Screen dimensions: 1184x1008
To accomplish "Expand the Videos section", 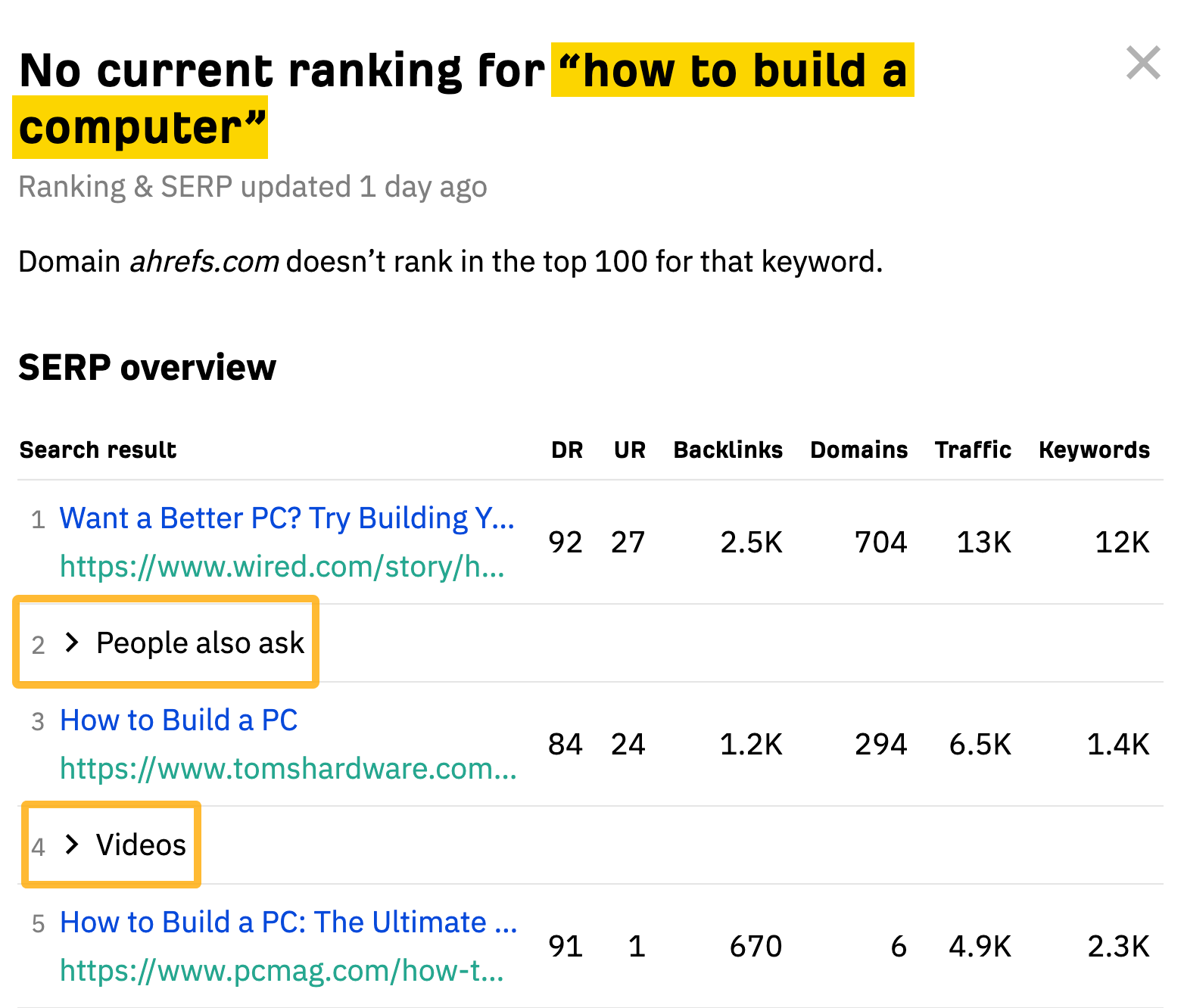I will [139, 845].
